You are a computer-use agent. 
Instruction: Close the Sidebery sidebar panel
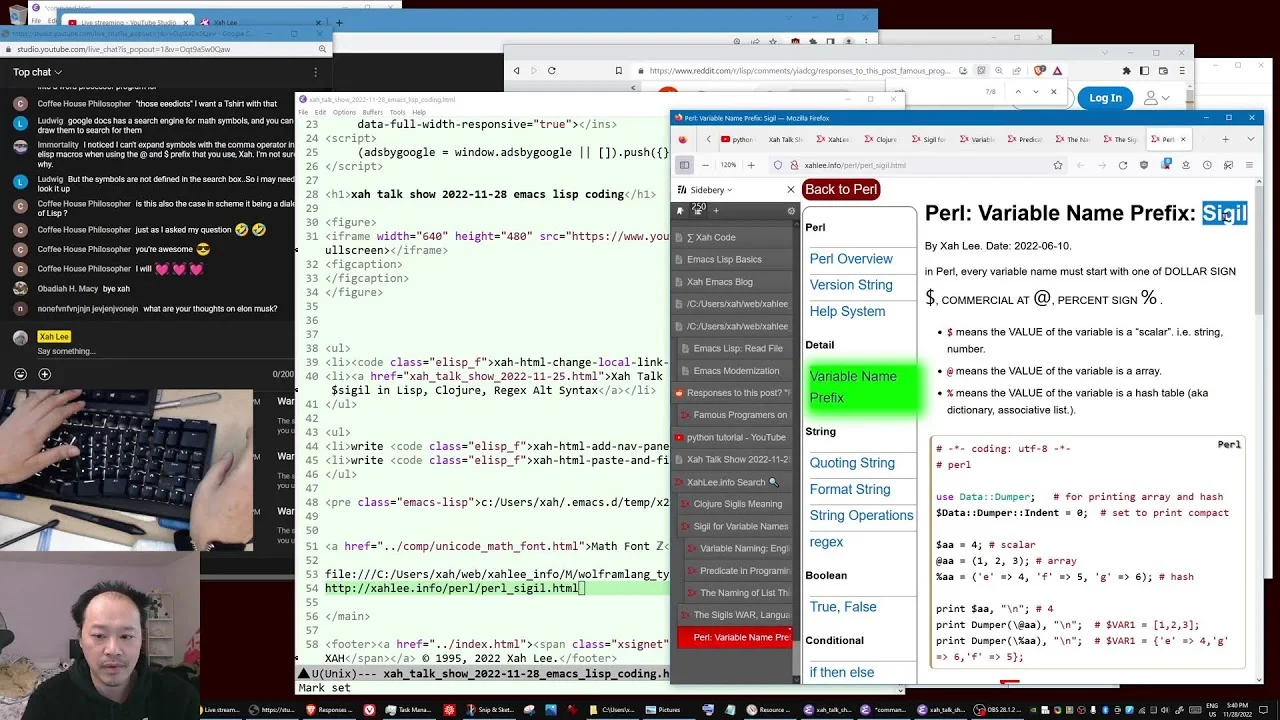[790, 189]
